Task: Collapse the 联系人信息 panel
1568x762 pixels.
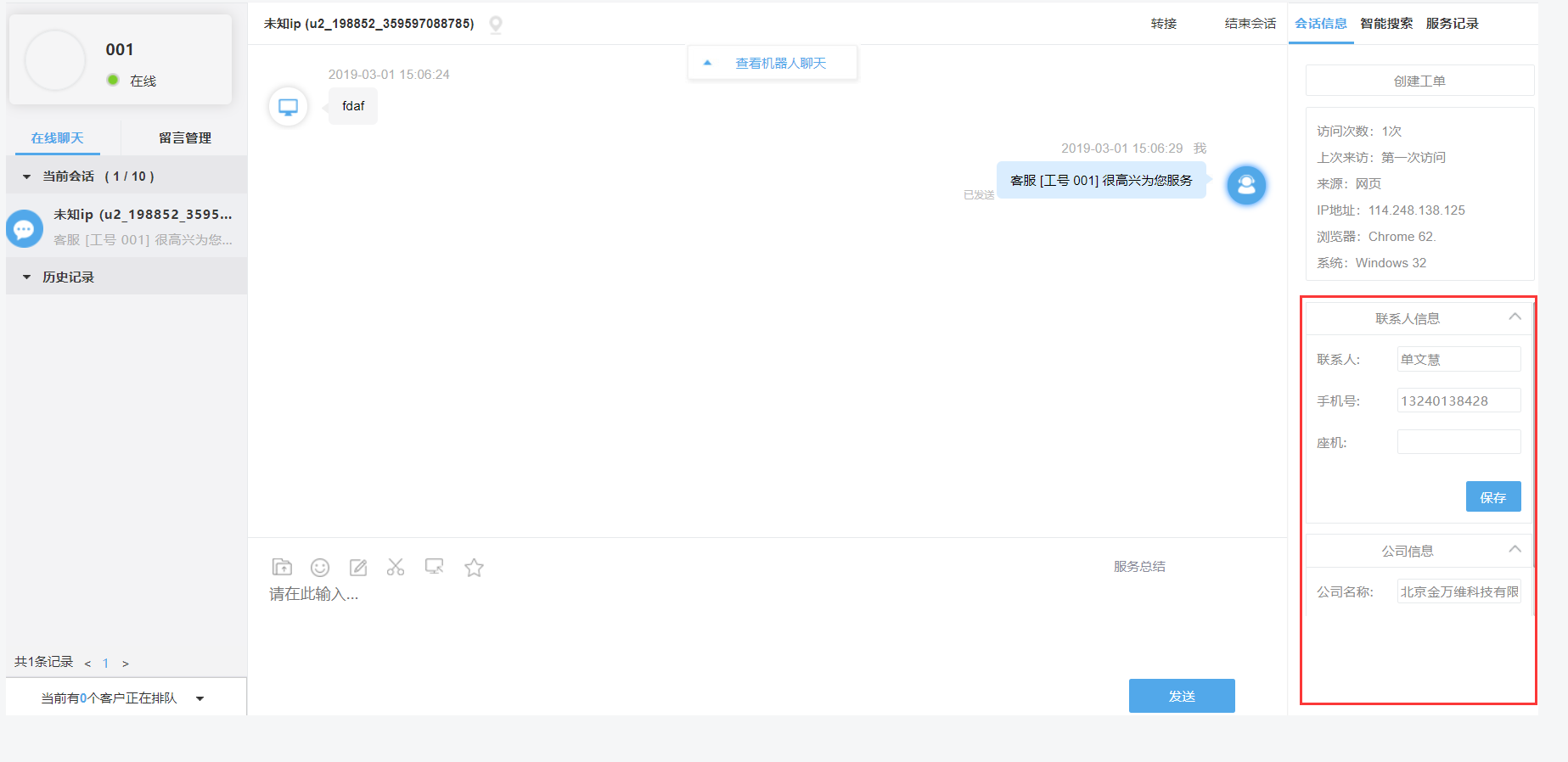Action: coord(1515,317)
